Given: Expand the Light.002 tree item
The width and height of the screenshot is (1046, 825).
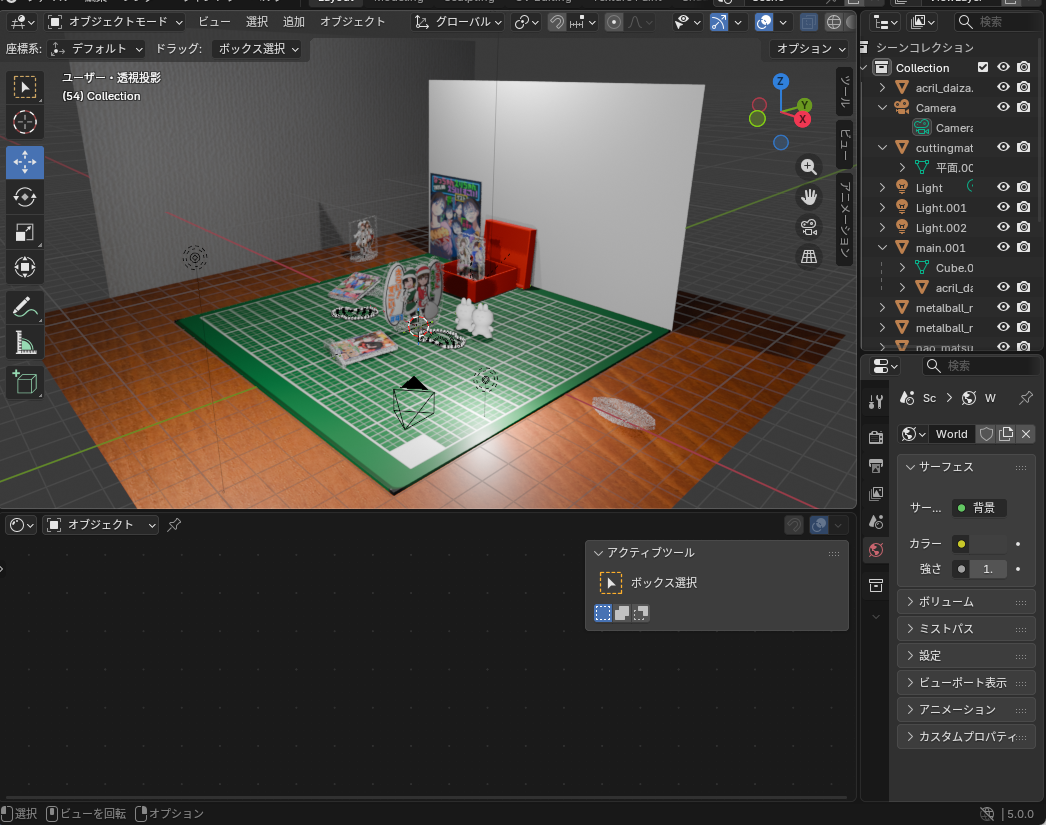Looking at the screenshot, I should 882,228.
